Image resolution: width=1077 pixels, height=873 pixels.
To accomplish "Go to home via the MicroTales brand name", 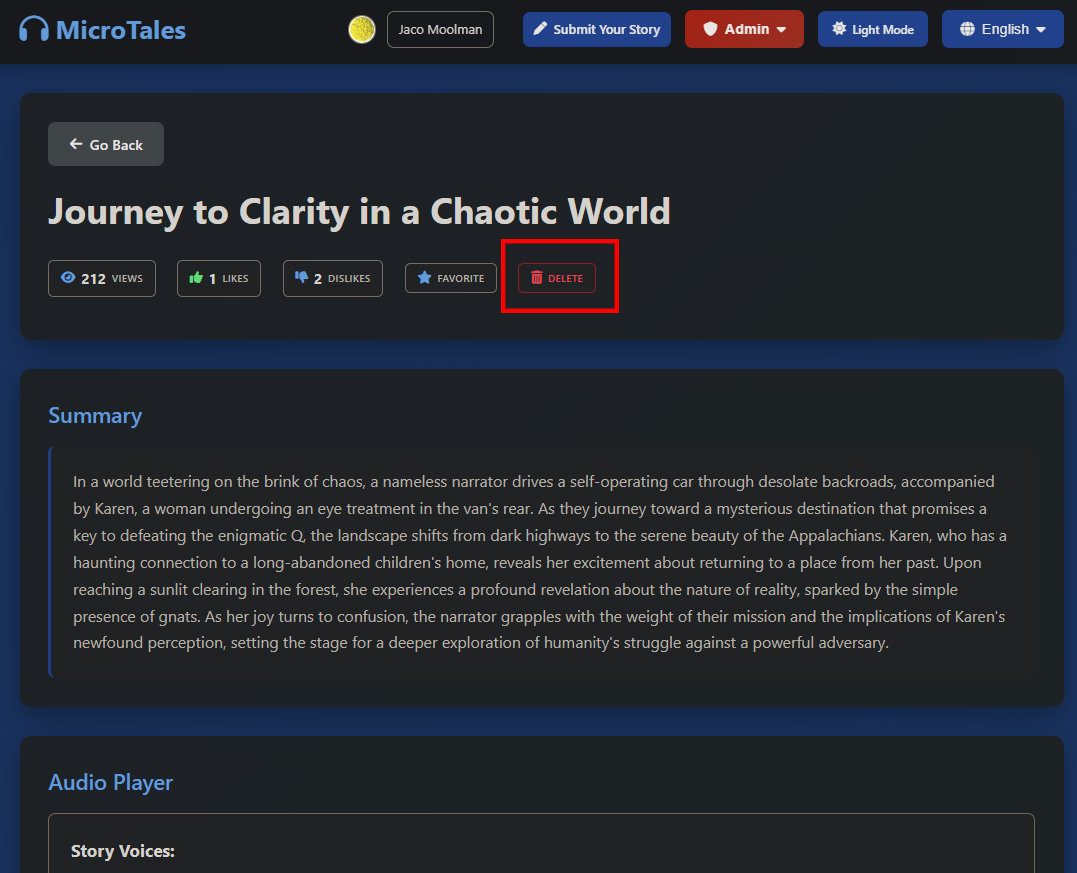I will point(121,29).
